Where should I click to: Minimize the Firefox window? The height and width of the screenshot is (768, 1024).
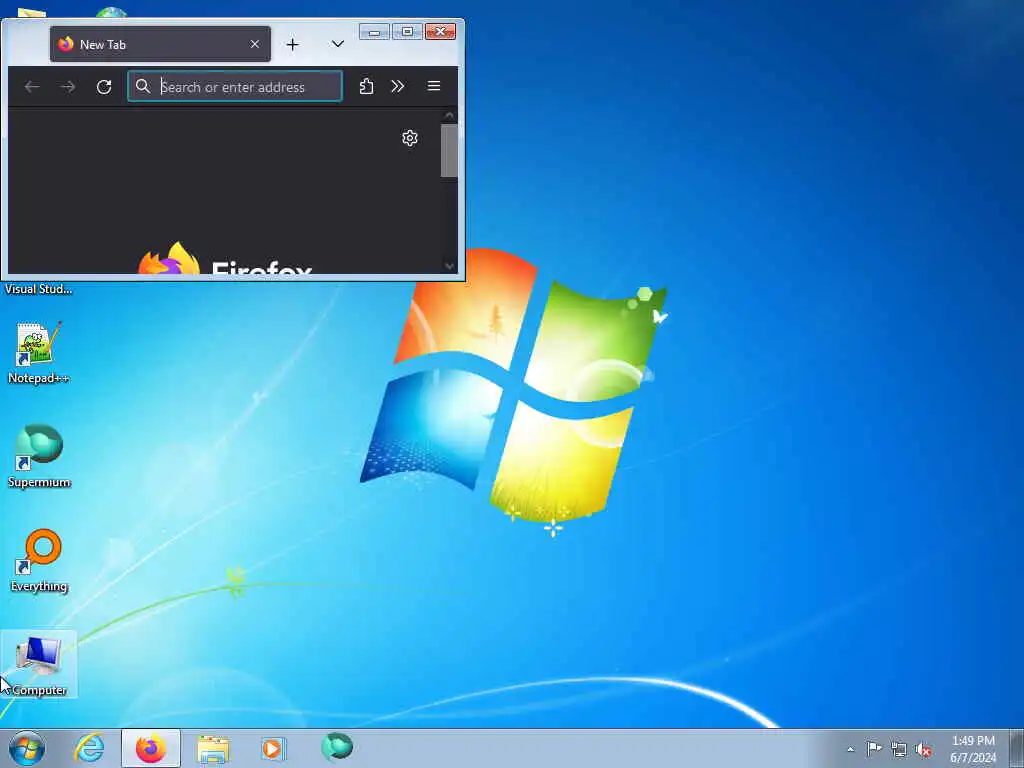(x=374, y=31)
